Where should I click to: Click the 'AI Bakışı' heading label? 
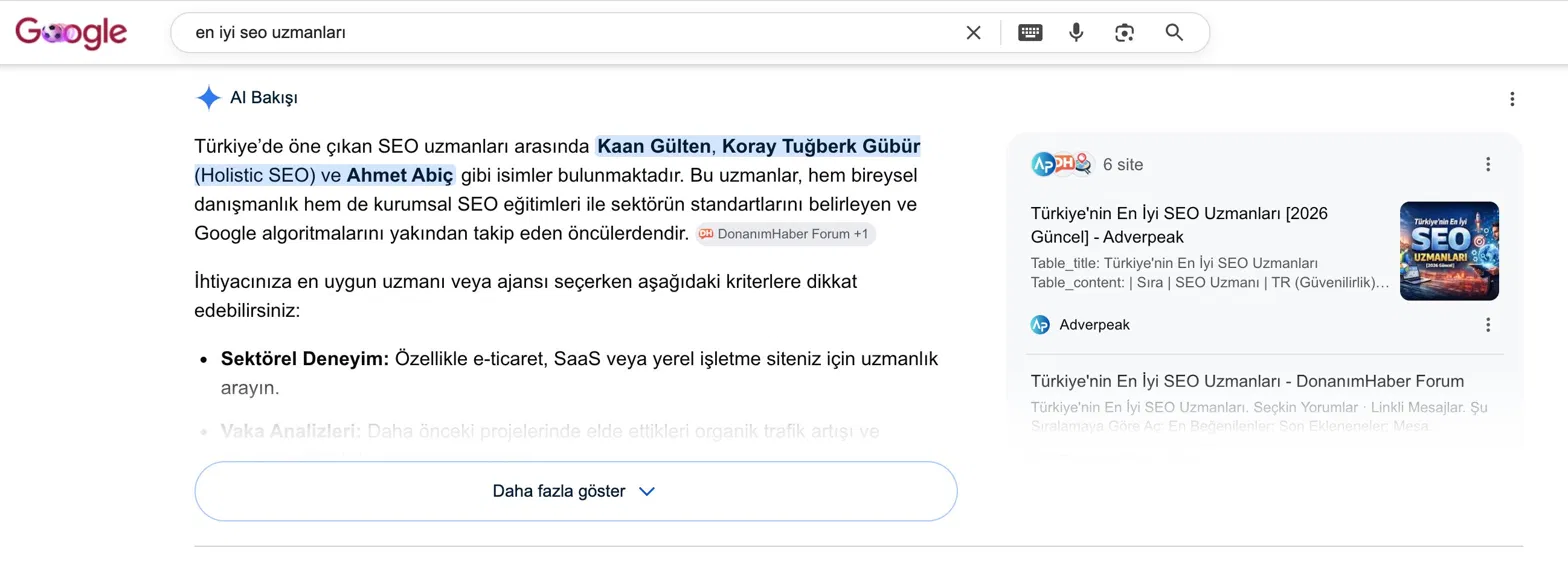264,98
